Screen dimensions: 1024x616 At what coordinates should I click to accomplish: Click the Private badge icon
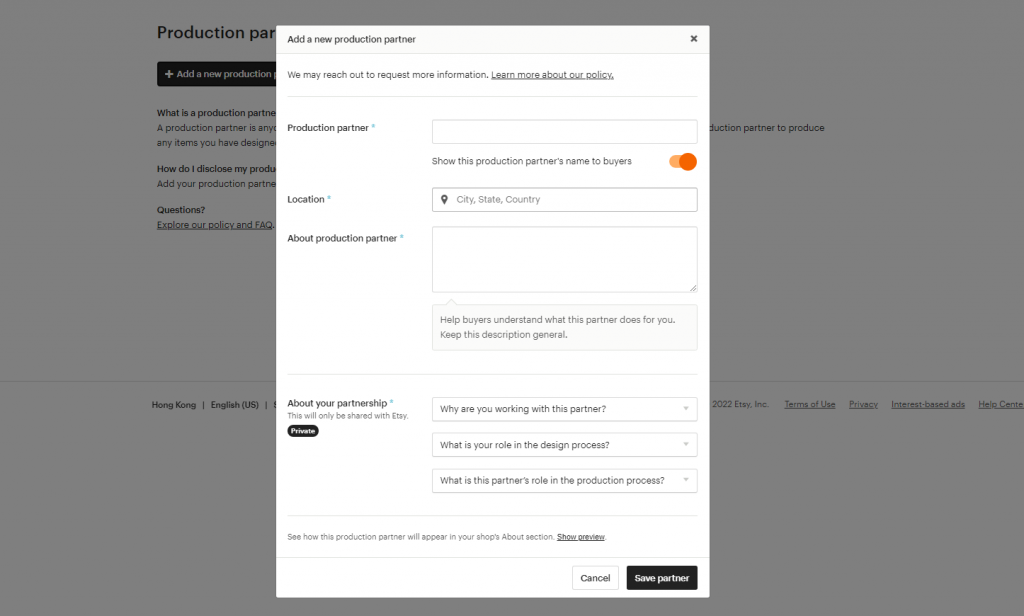(303, 430)
